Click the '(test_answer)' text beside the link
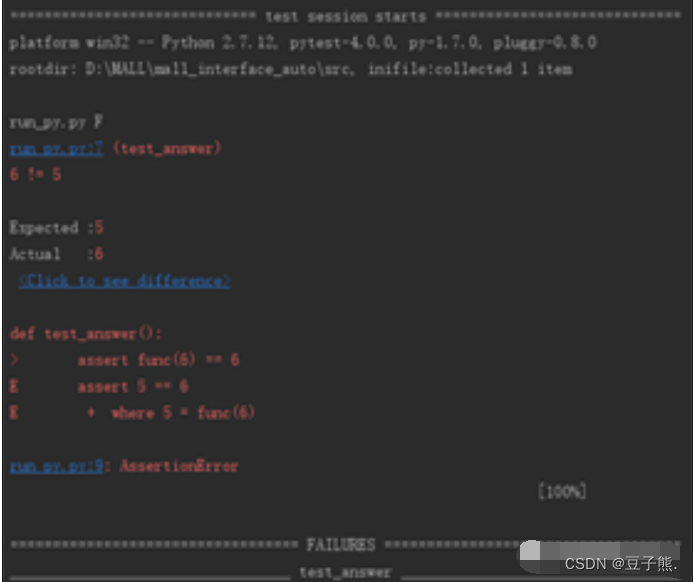 (167, 148)
